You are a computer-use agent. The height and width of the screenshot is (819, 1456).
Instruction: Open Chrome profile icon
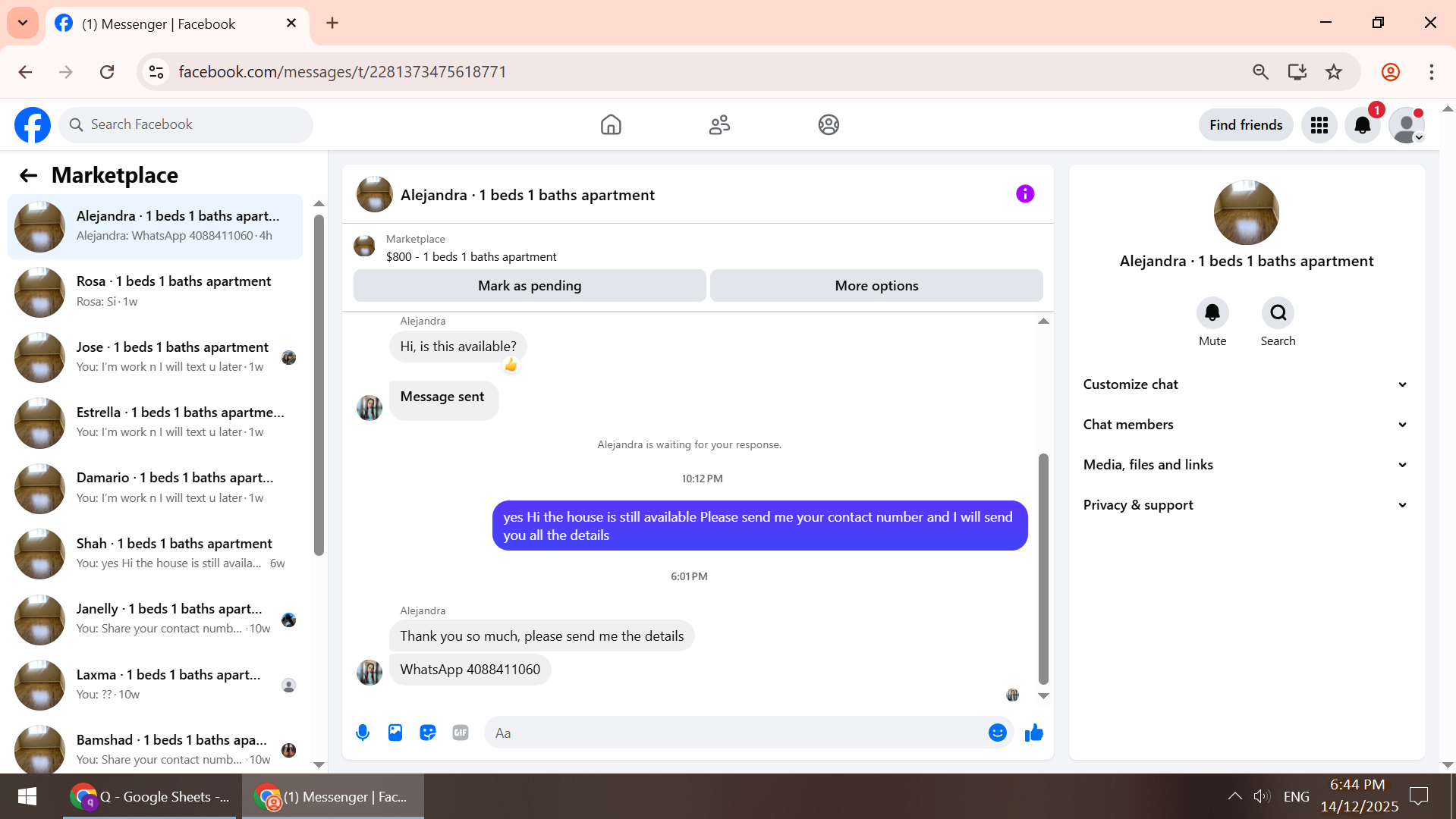point(1391,72)
